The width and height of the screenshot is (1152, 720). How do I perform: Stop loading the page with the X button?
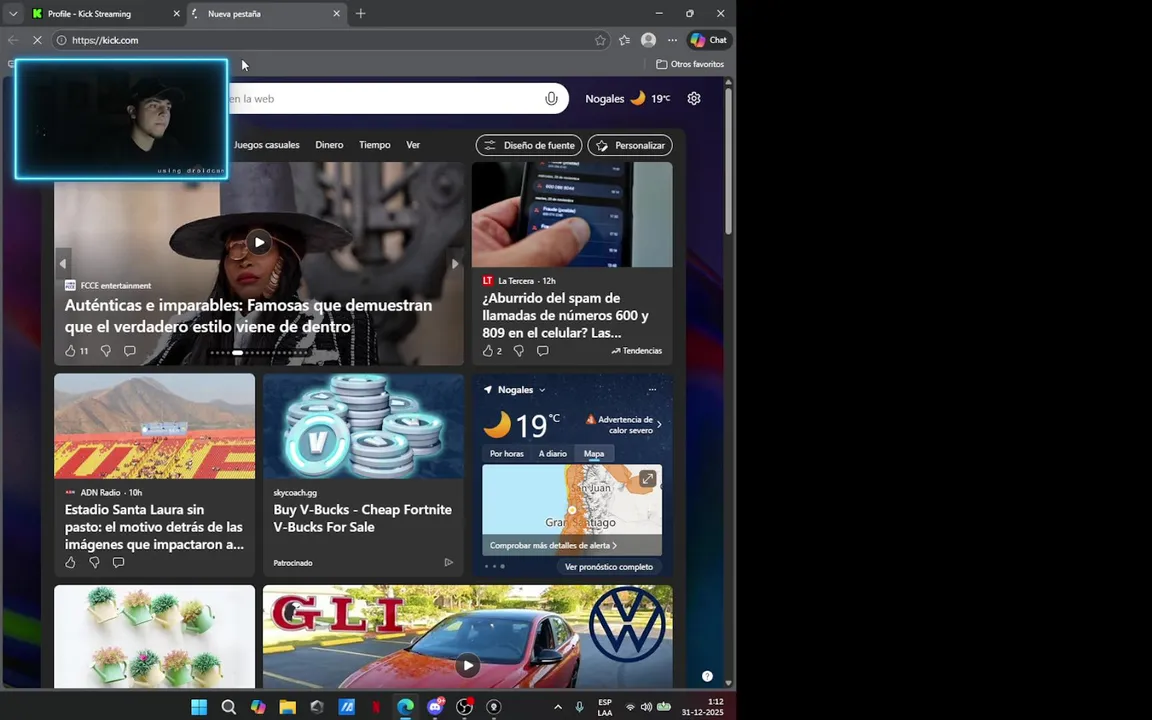coord(37,40)
